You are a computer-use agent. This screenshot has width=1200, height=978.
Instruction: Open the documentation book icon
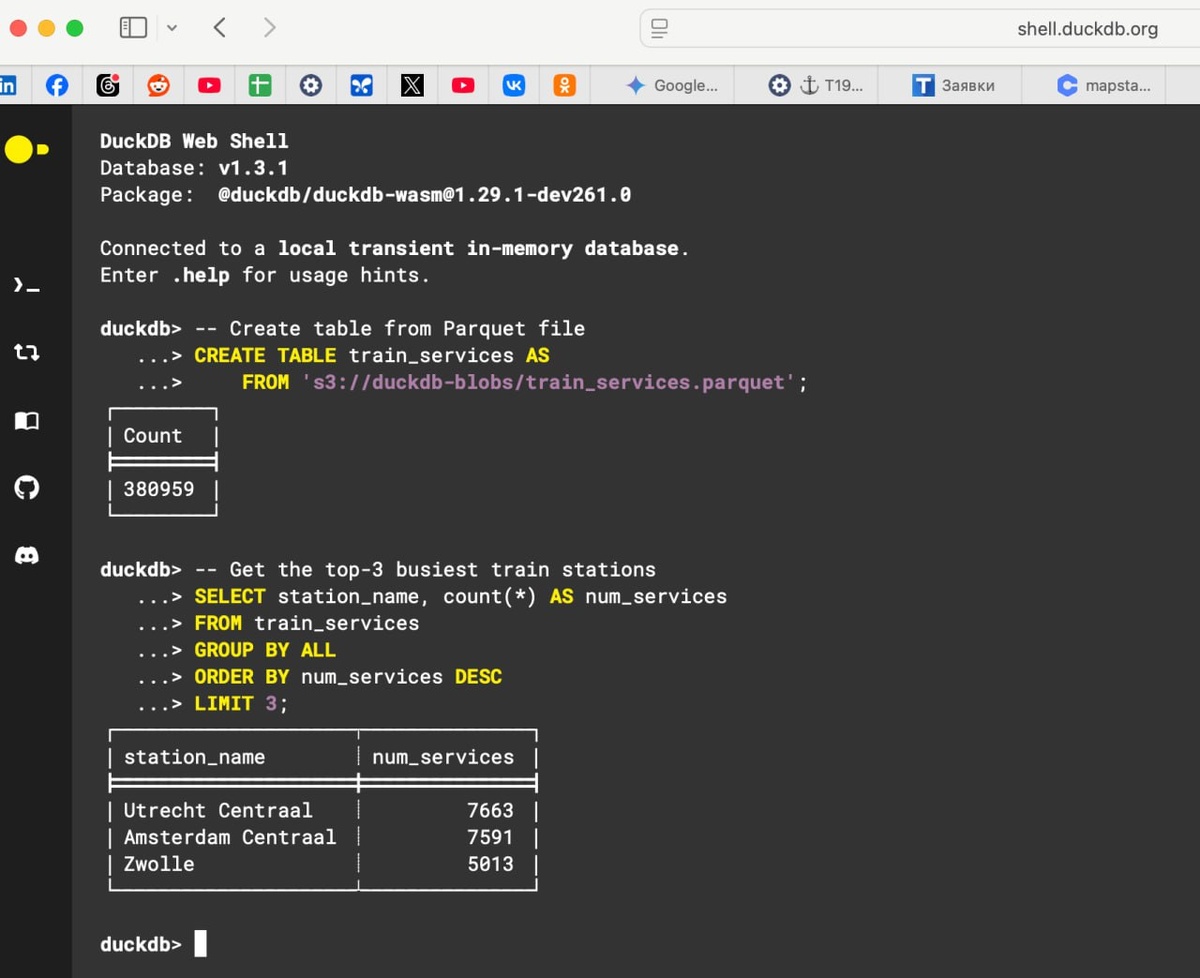coord(27,421)
